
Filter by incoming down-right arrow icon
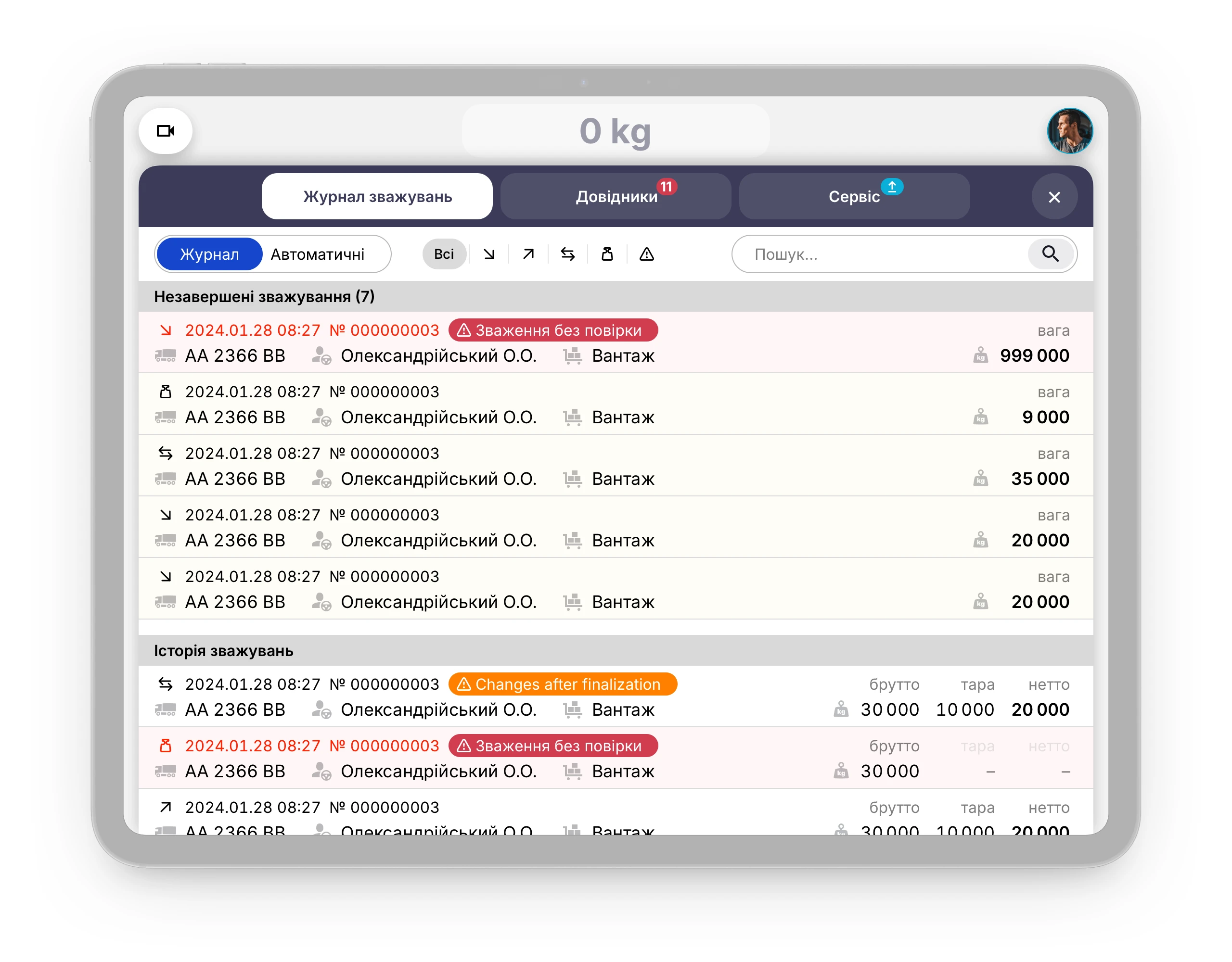tap(489, 254)
